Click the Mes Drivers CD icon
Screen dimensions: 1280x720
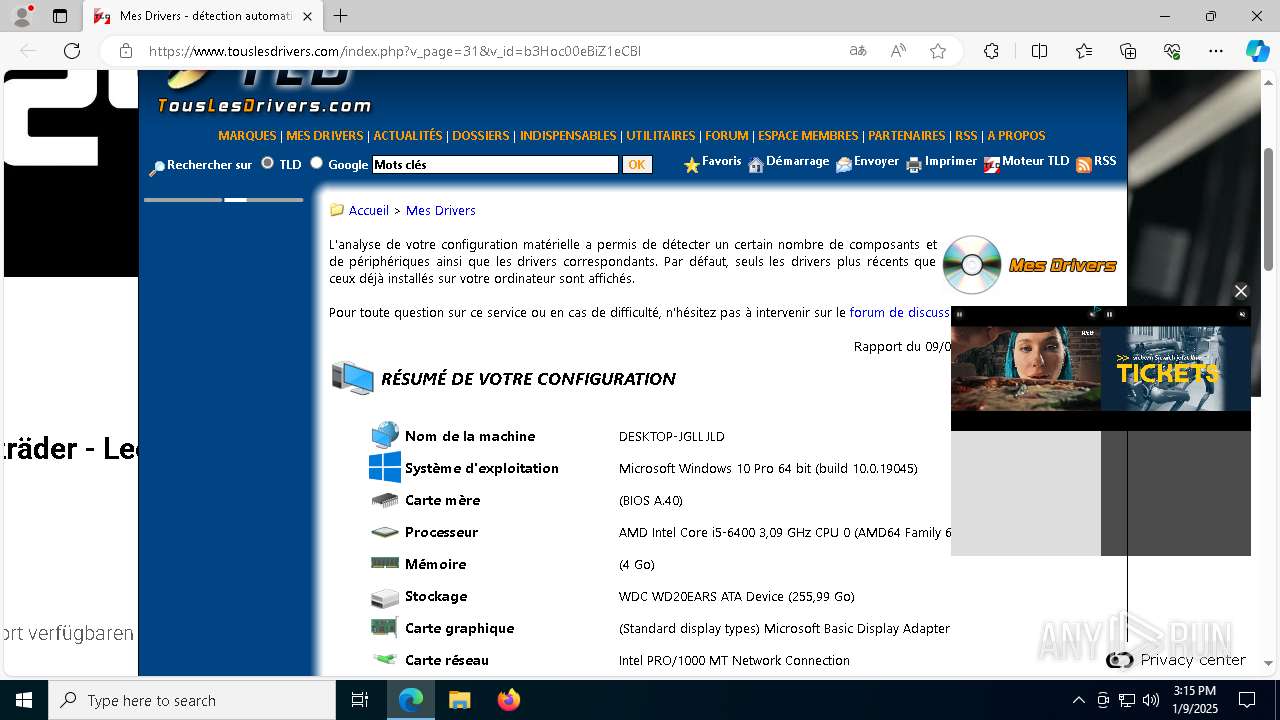(972, 265)
